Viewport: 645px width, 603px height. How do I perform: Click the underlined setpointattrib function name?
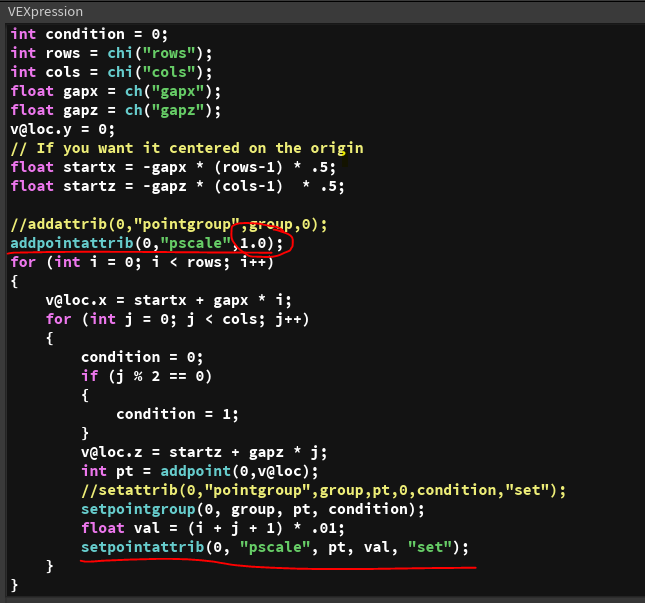(141, 547)
